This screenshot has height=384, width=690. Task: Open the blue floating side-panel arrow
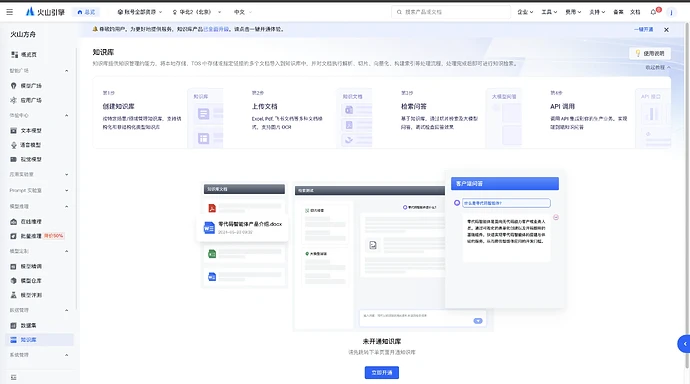pos(684,344)
